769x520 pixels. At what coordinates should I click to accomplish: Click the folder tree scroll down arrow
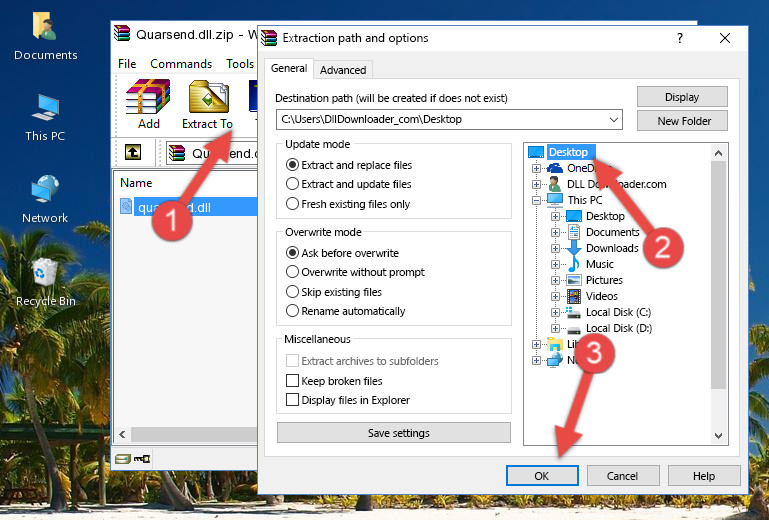coord(718,436)
